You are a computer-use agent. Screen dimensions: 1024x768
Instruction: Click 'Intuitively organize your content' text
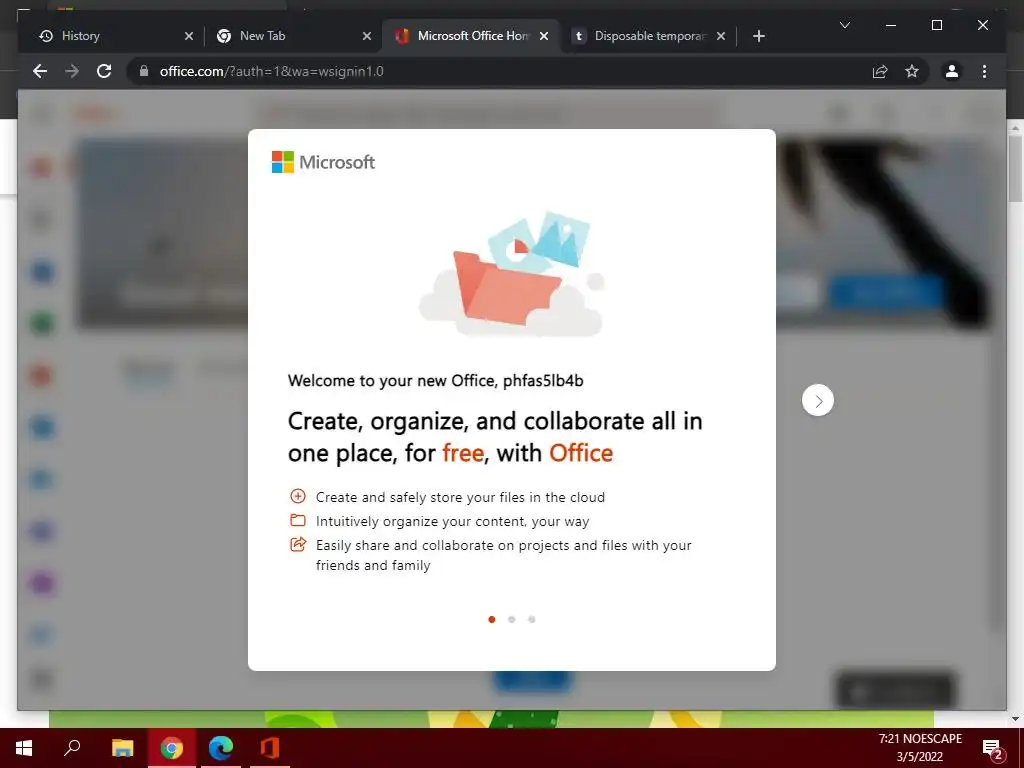[x=453, y=521]
